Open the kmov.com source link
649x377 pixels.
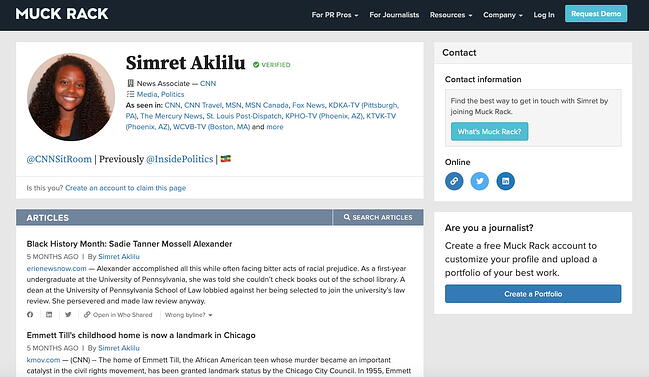[43, 360]
